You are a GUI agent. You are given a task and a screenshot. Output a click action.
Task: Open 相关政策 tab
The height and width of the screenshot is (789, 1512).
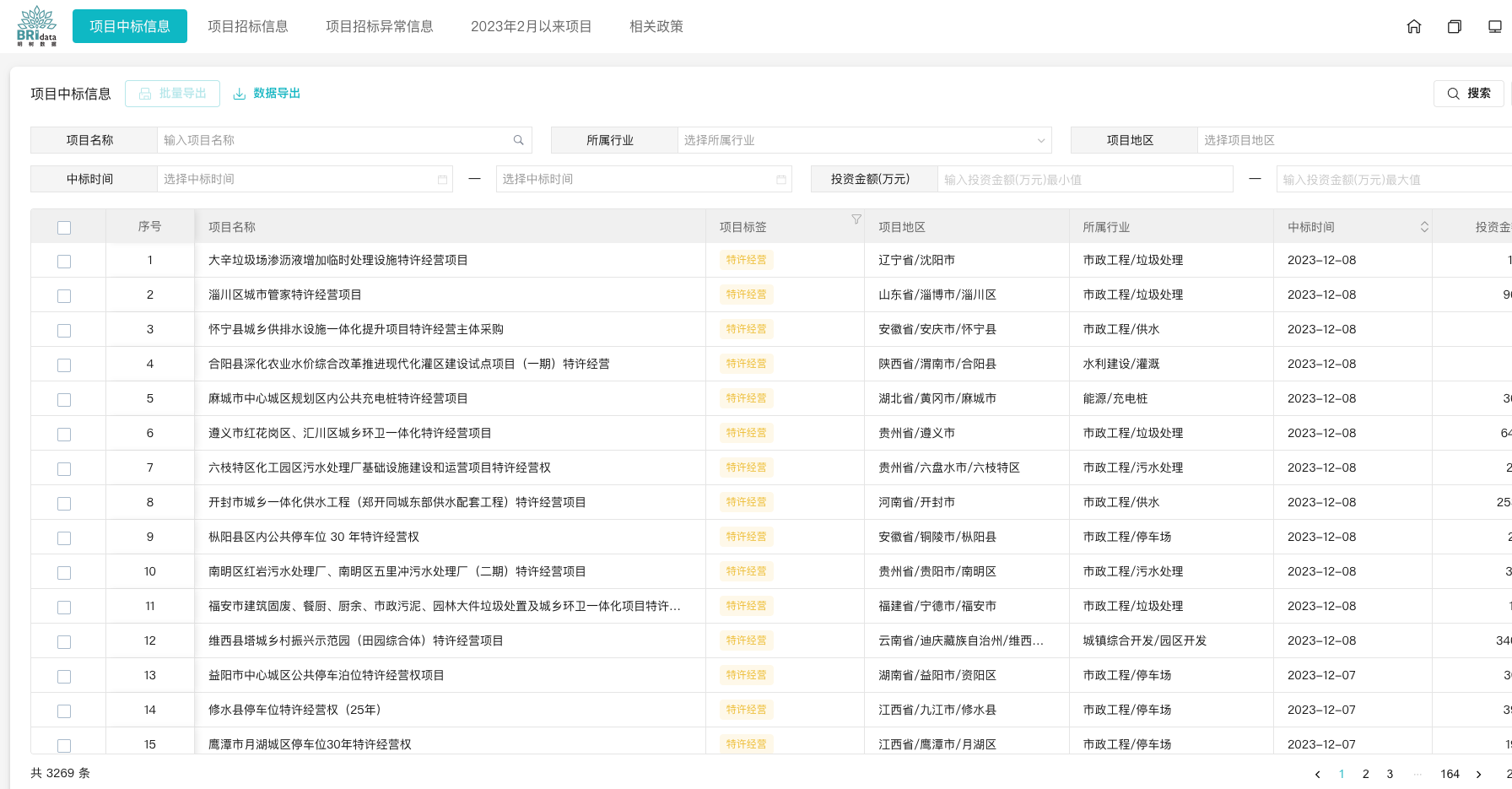[656, 26]
